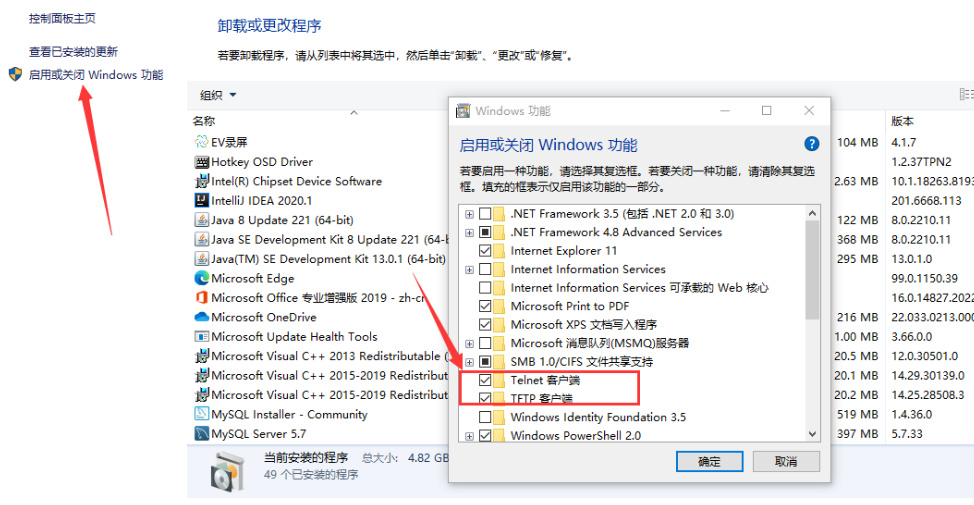Expand the Microsoft 消息队列(MSMQ)服务器 node
This screenshot has height=505, width=974.
(470, 344)
